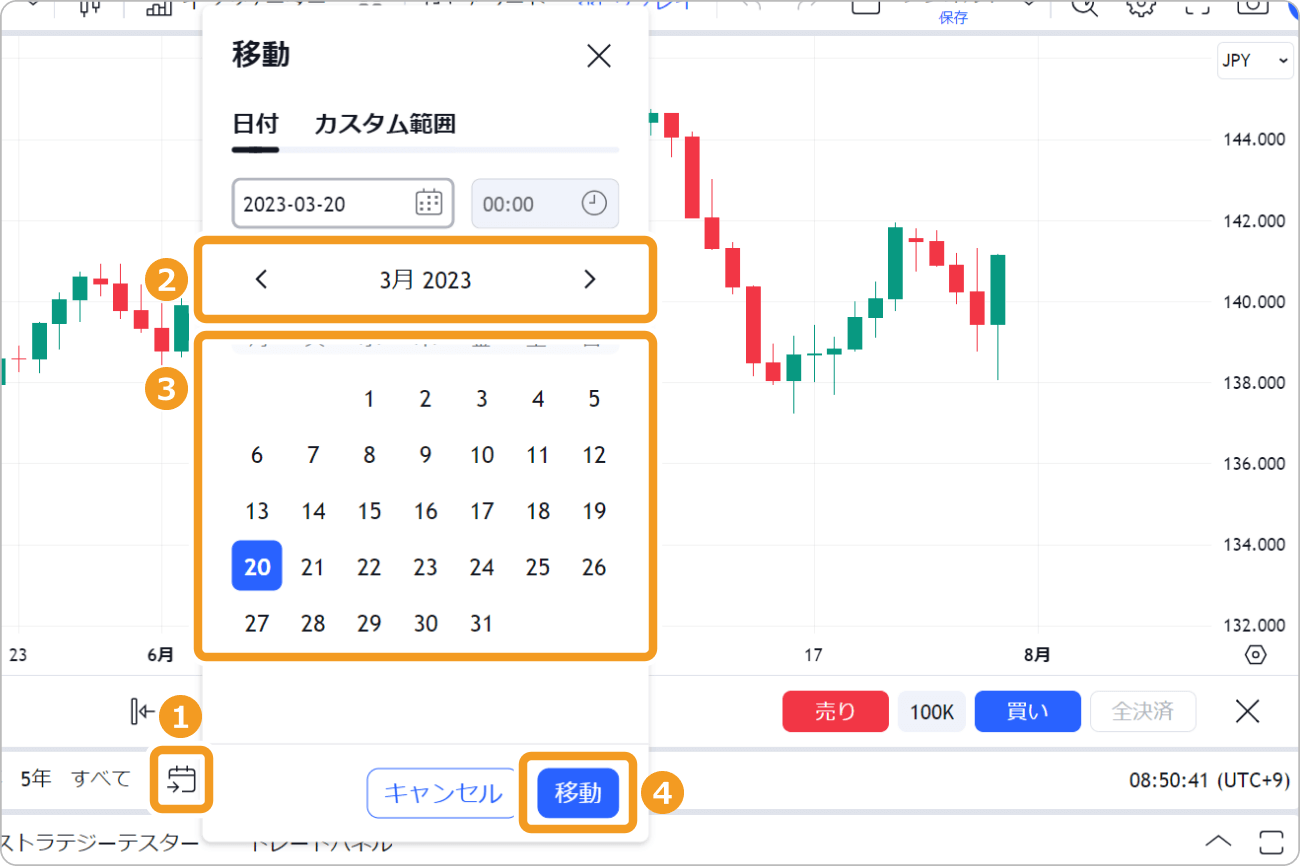Select March 15 in calendar

(x=369, y=512)
